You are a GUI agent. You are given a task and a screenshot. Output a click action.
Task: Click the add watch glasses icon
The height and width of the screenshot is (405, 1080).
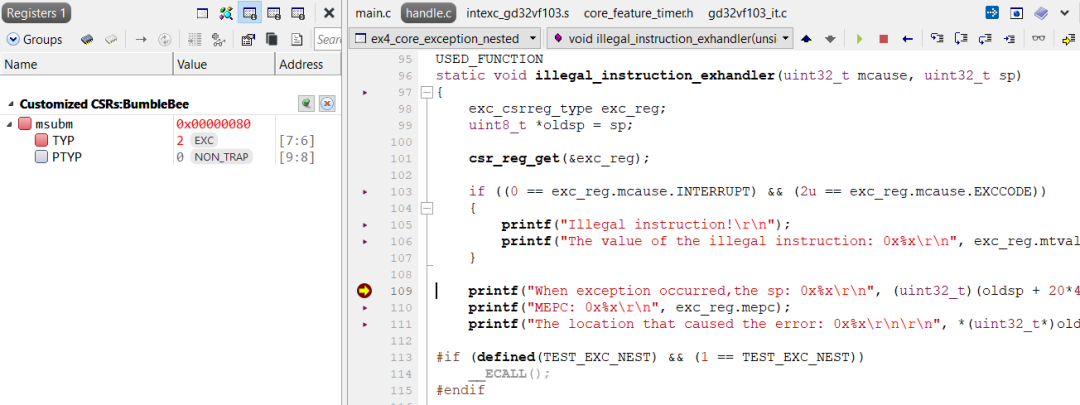(x=218, y=39)
